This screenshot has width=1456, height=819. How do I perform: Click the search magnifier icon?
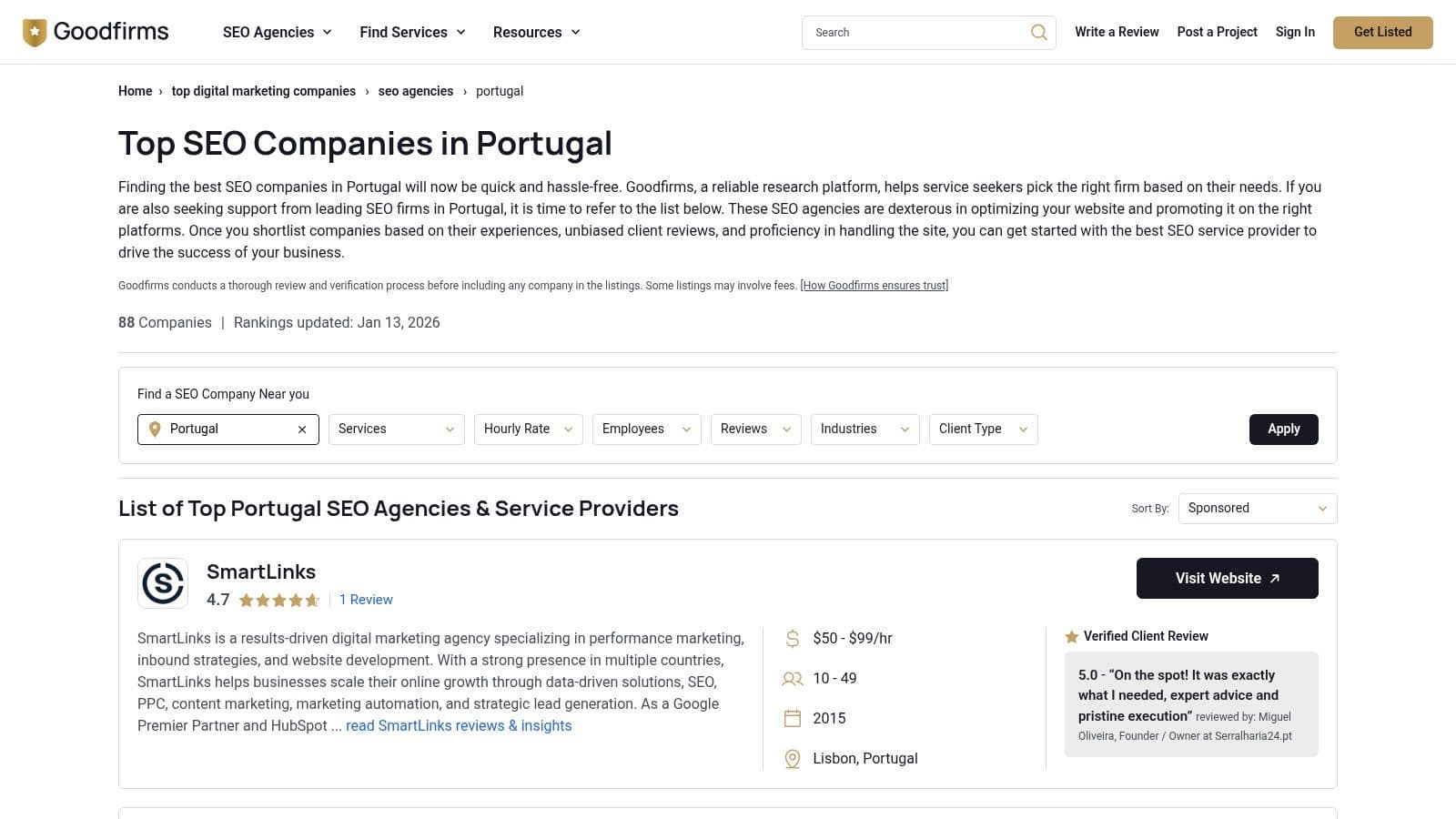point(1038,33)
